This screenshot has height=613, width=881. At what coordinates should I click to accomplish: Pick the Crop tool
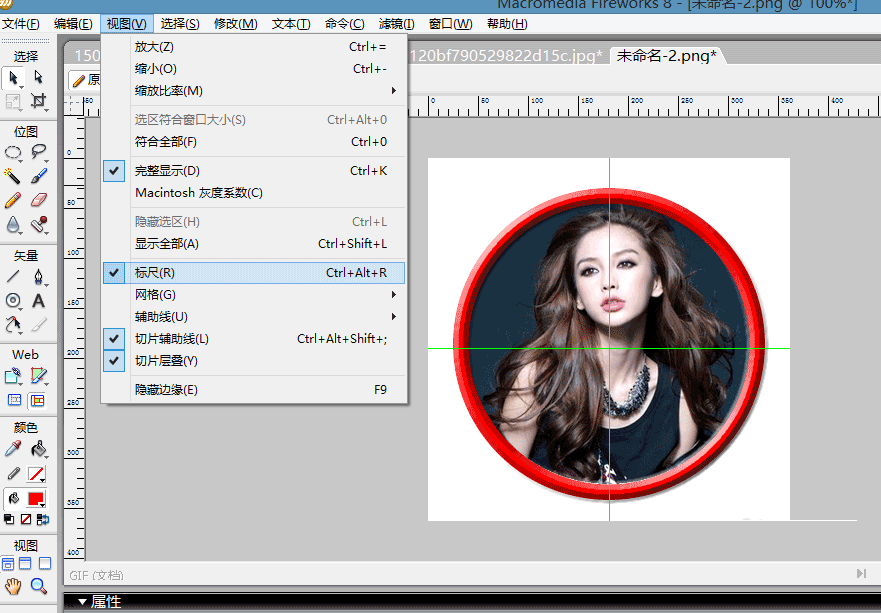(x=39, y=101)
